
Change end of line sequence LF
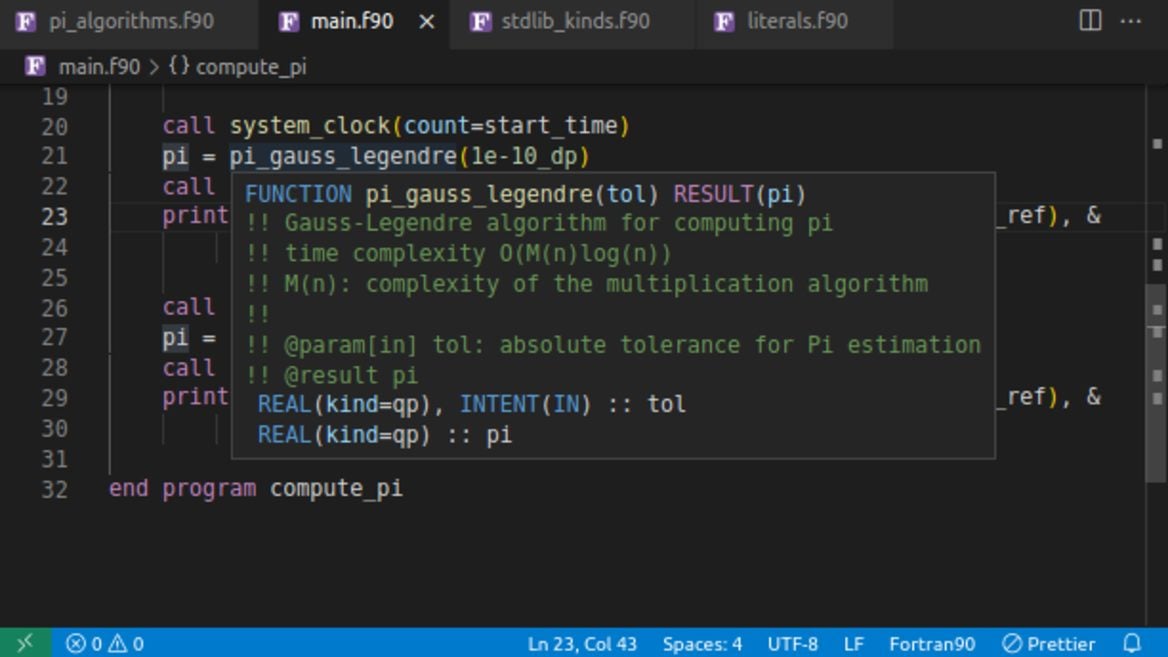coord(854,644)
